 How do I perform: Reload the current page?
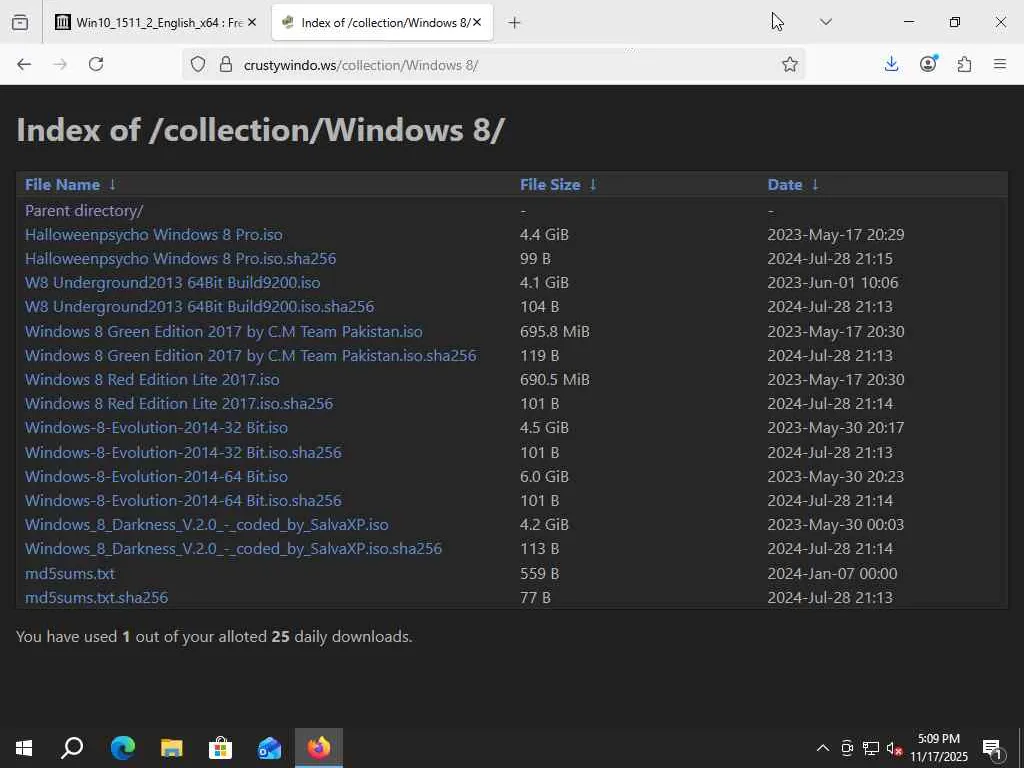[96, 64]
